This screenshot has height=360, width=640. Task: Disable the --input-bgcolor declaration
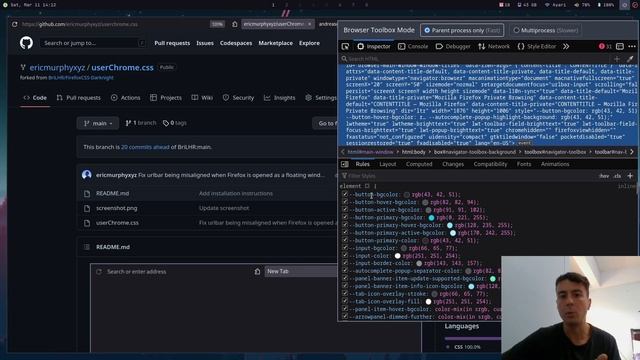pyautogui.click(x=345, y=248)
